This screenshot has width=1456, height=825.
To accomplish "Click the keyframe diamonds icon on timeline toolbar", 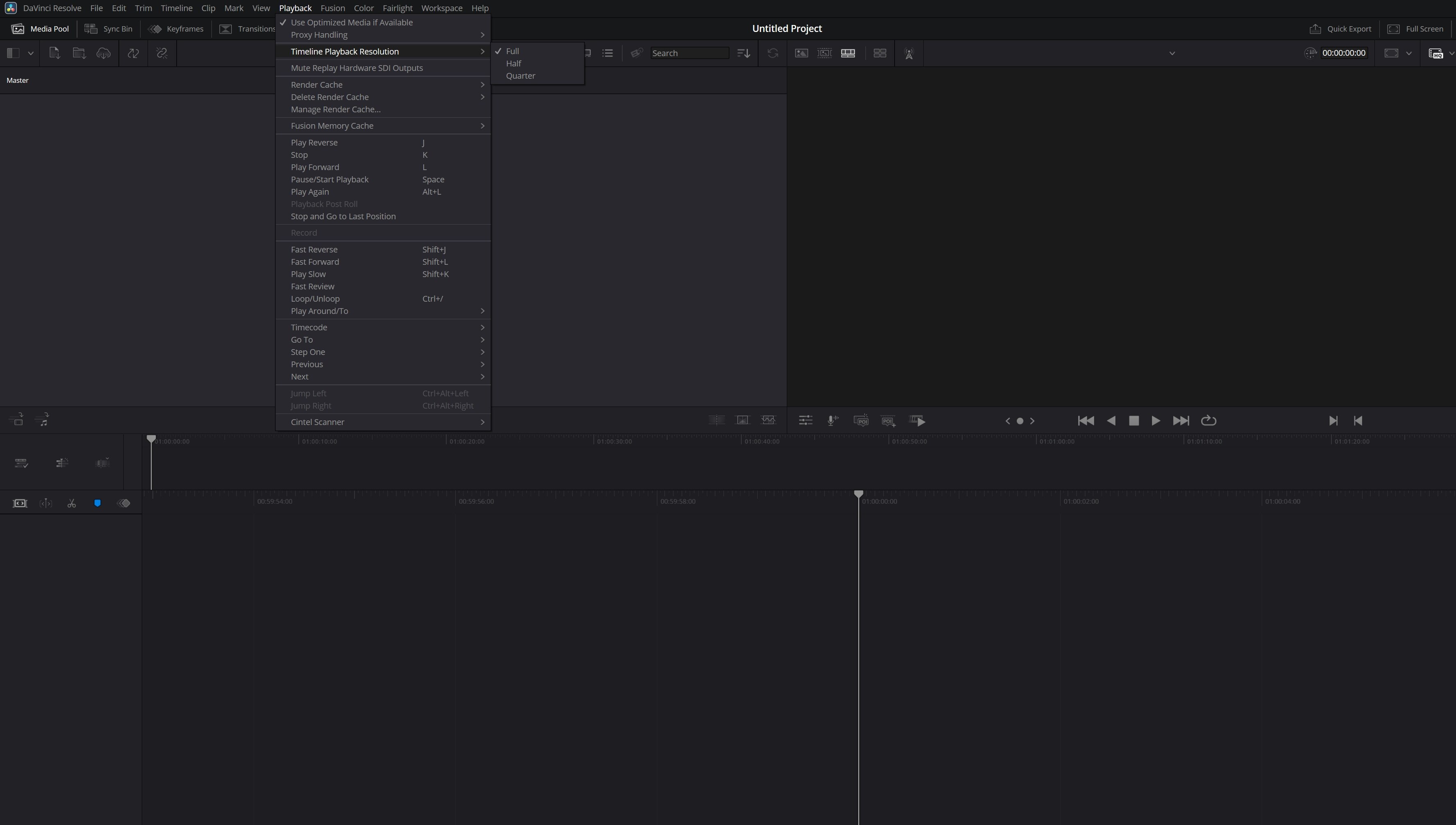I will [x=123, y=503].
